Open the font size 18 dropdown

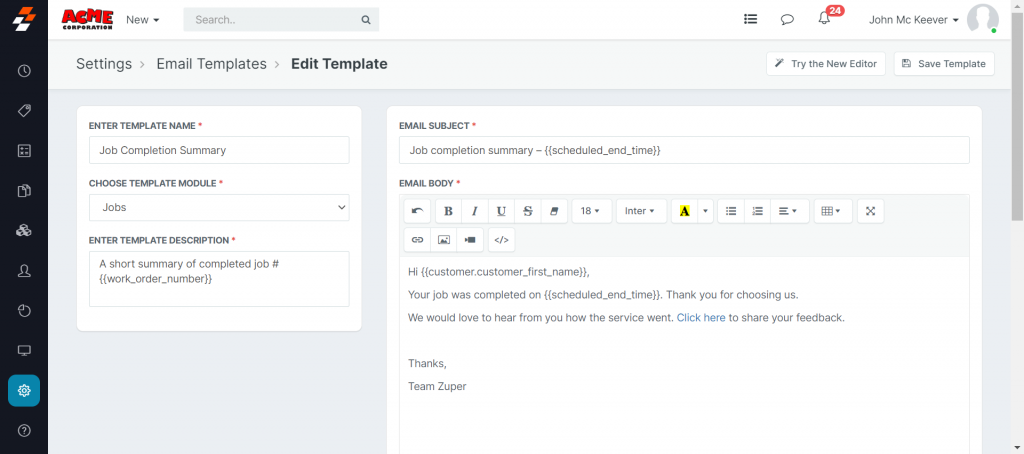pyautogui.click(x=592, y=211)
